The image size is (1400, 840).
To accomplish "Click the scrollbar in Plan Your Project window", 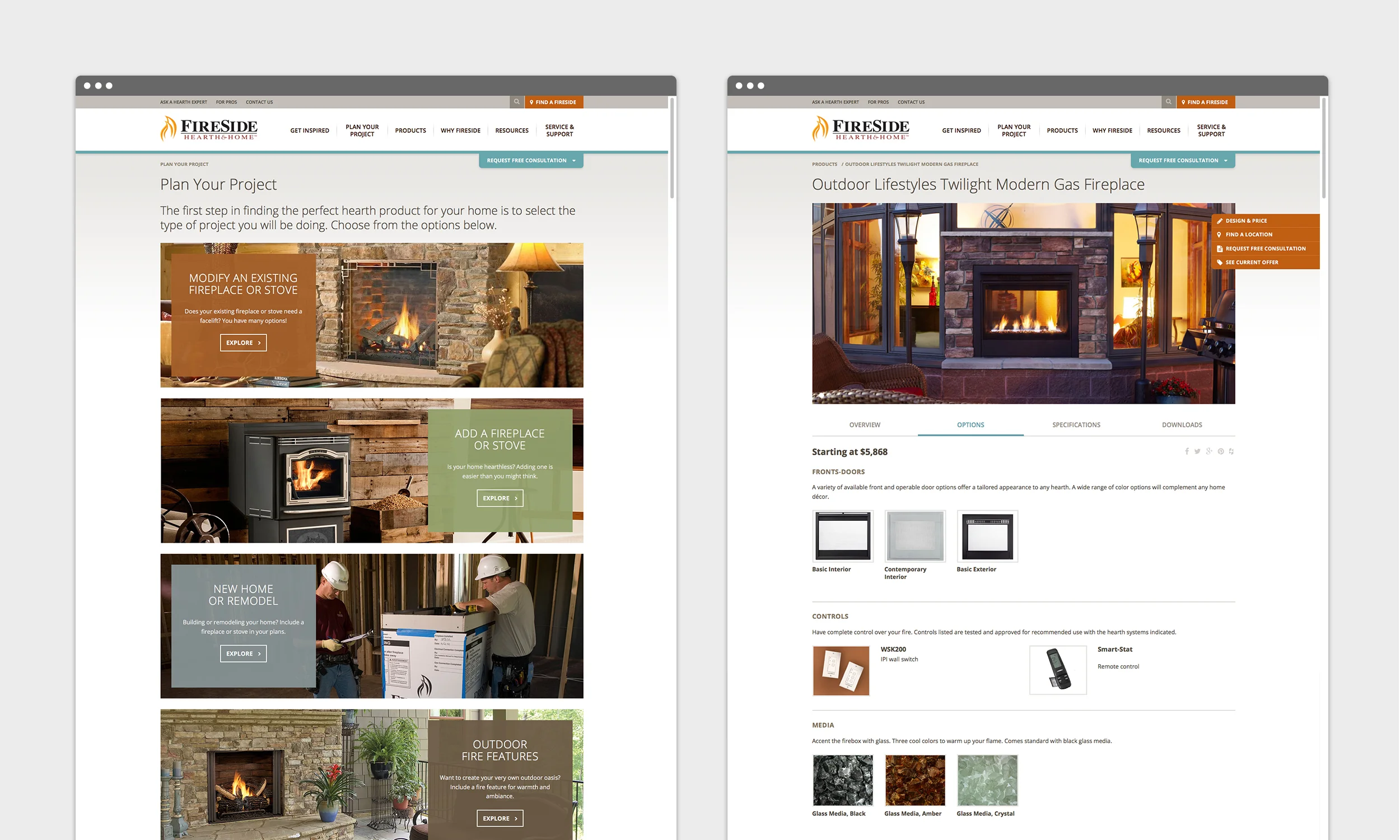I will point(672,148).
